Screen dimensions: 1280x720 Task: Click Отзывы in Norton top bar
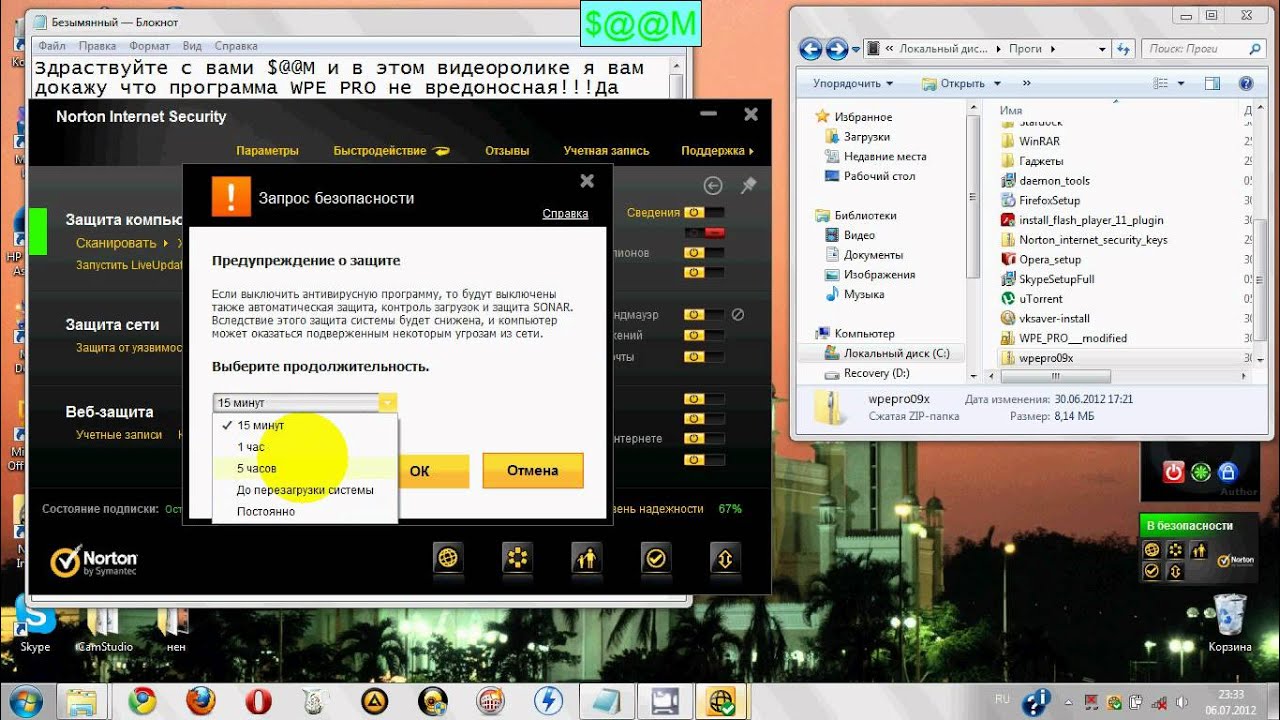[x=507, y=151]
